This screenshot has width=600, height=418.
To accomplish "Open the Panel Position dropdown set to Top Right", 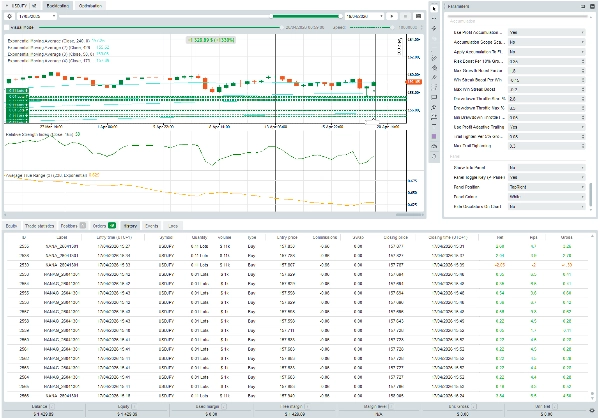I will pos(548,186).
